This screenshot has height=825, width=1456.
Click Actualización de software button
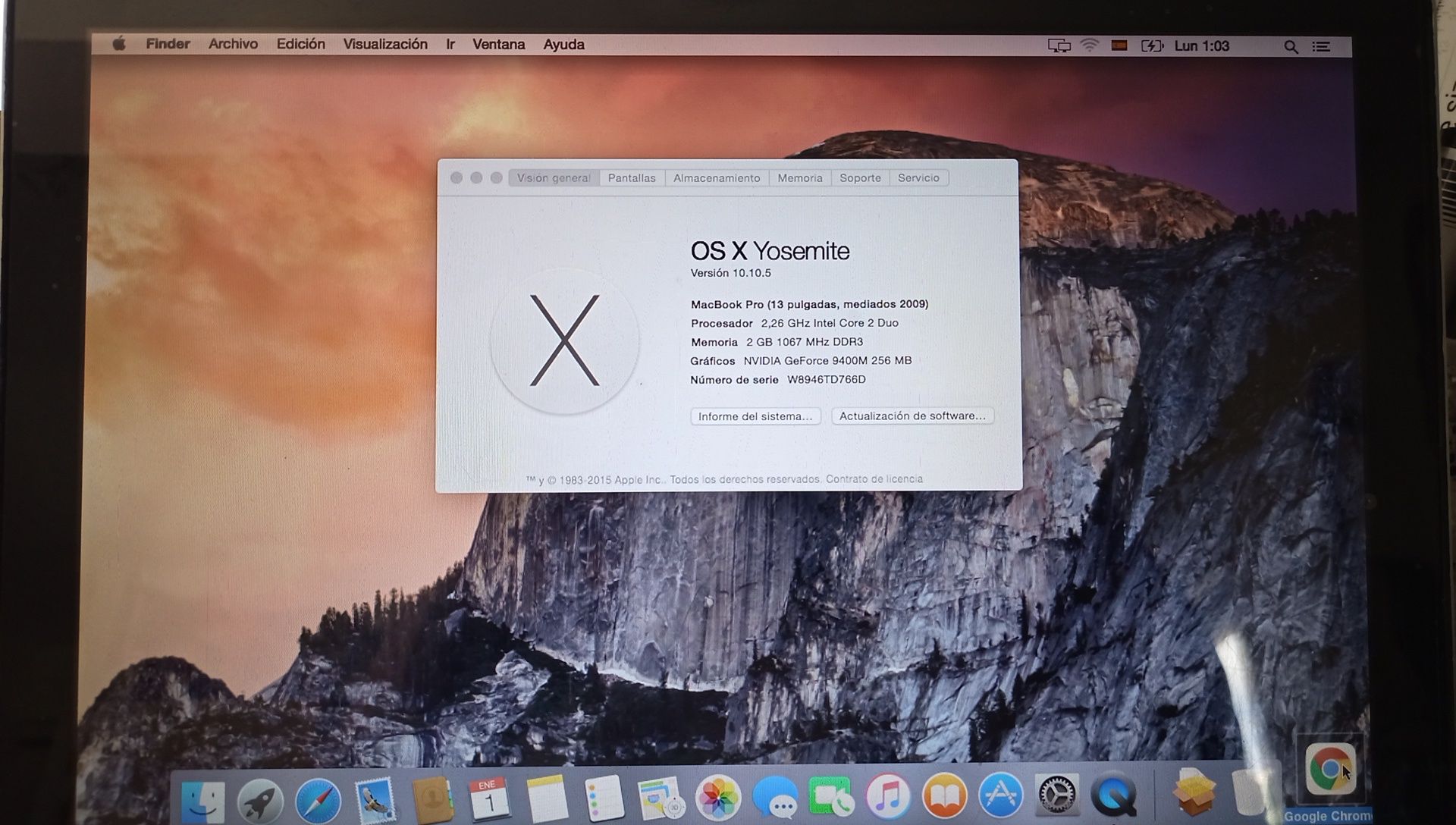912,416
